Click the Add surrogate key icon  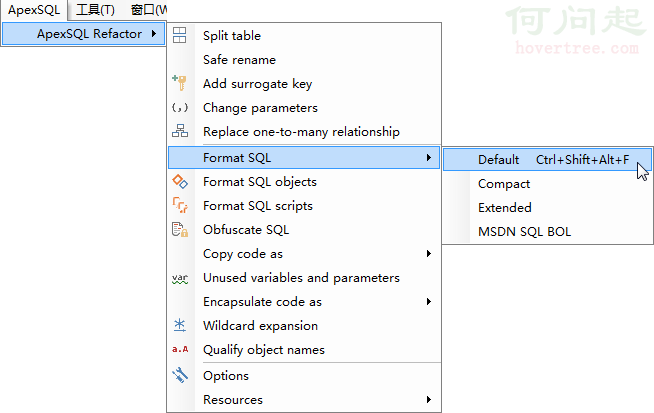pyautogui.click(x=180, y=83)
